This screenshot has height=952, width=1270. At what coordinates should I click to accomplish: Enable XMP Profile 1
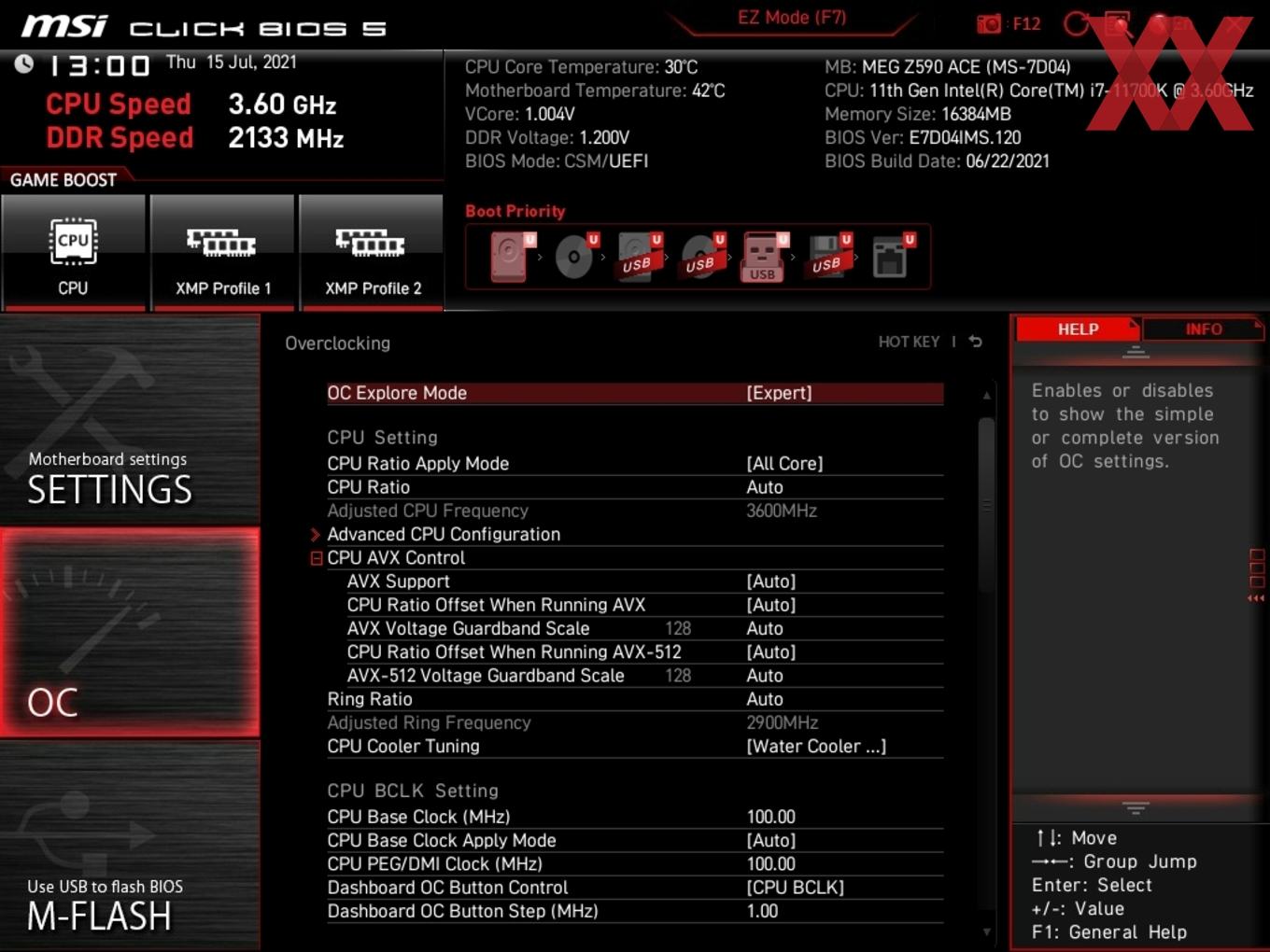click(222, 251)
